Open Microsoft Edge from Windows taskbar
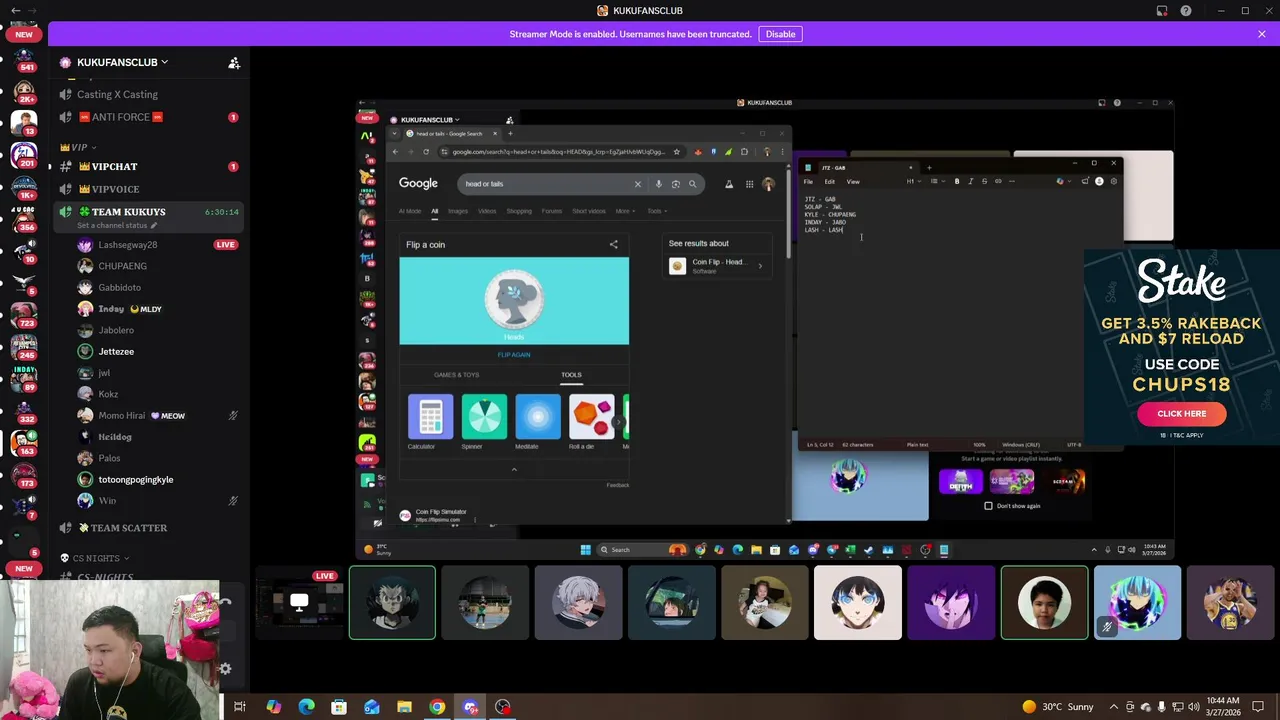Image resolution: width=1280 pixels, height=720 pixels. pos(306,707)
